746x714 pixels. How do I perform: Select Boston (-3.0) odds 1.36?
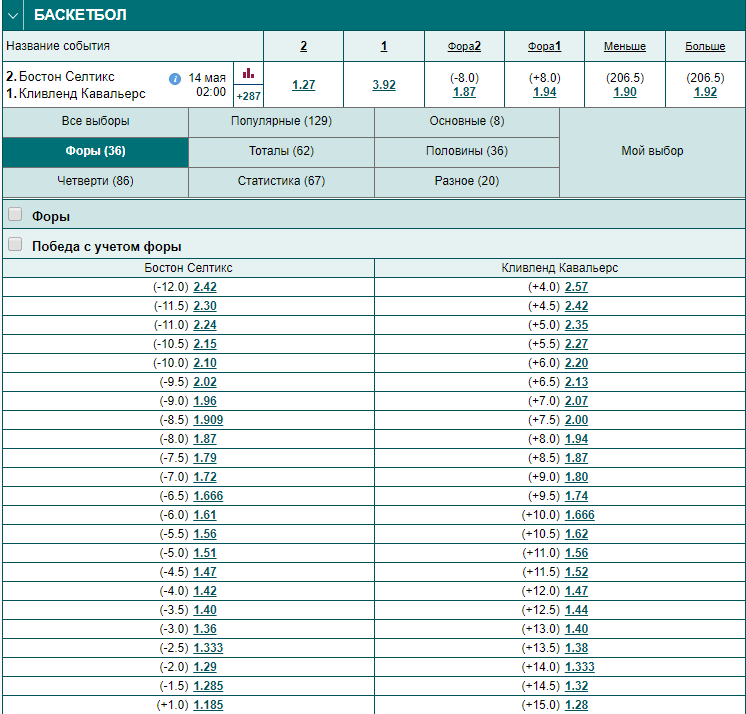click(205, 629)
